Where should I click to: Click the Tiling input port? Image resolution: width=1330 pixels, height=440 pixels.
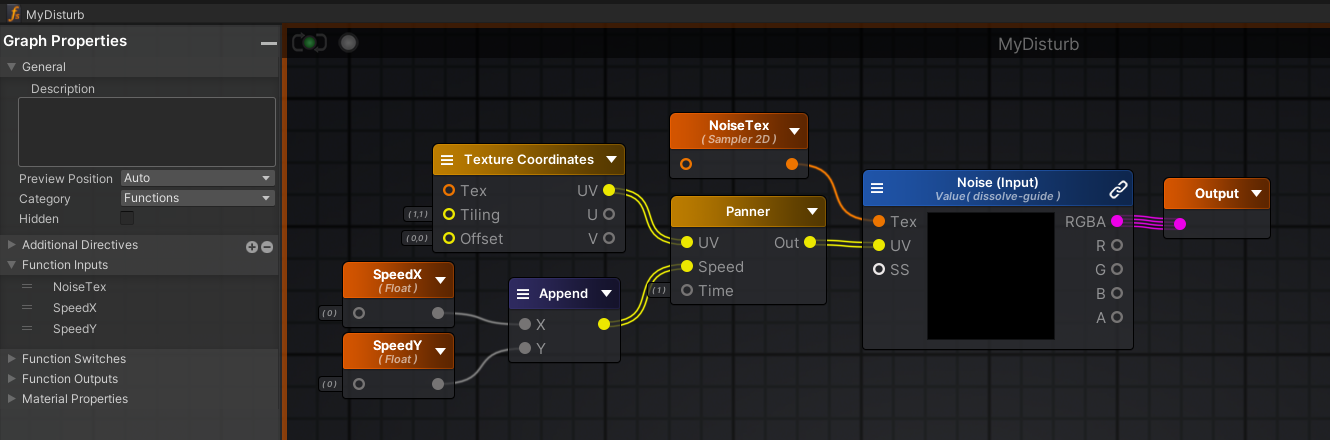point(449,214)
